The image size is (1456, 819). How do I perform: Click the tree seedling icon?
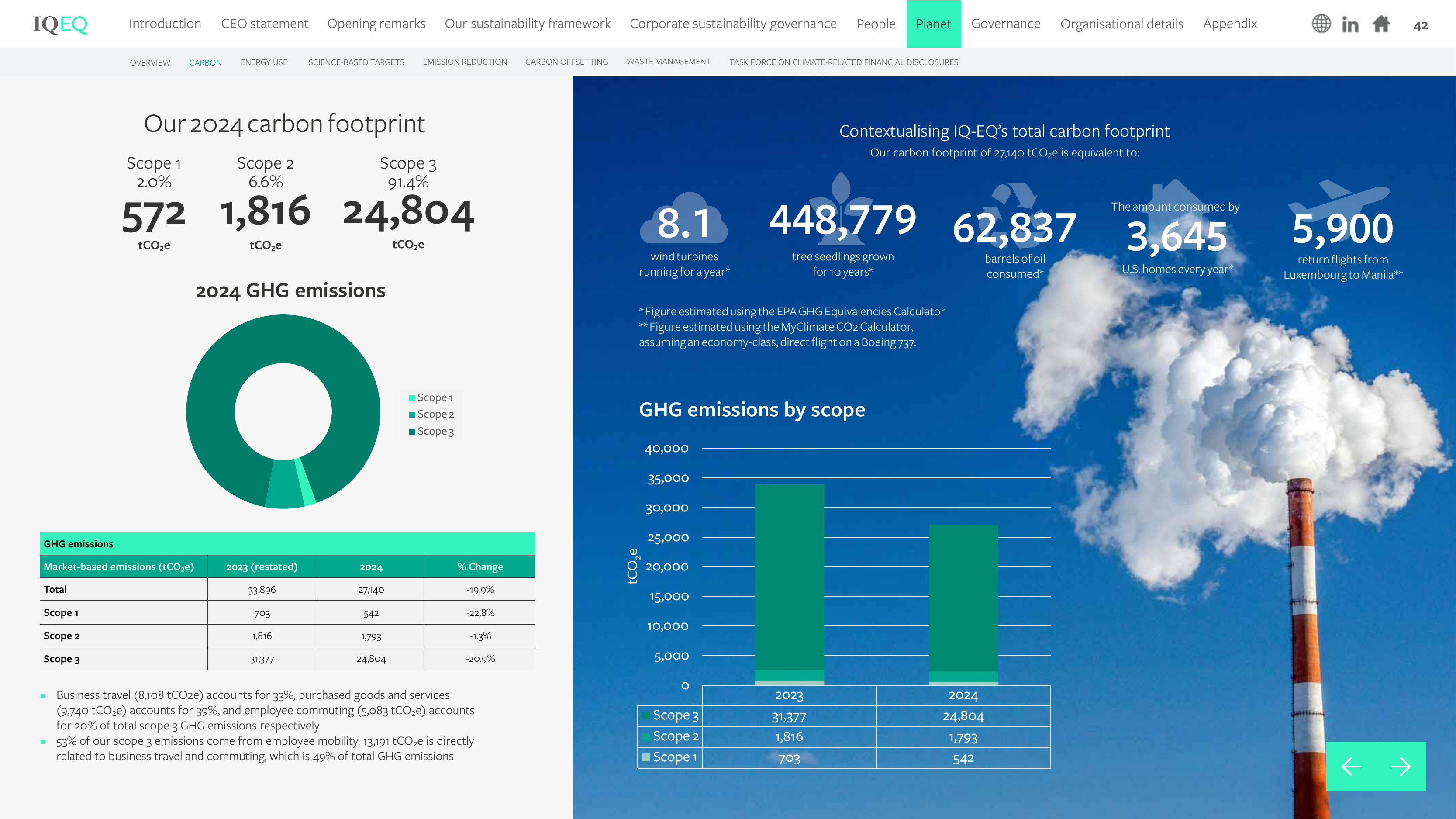(x=842, y=208)
